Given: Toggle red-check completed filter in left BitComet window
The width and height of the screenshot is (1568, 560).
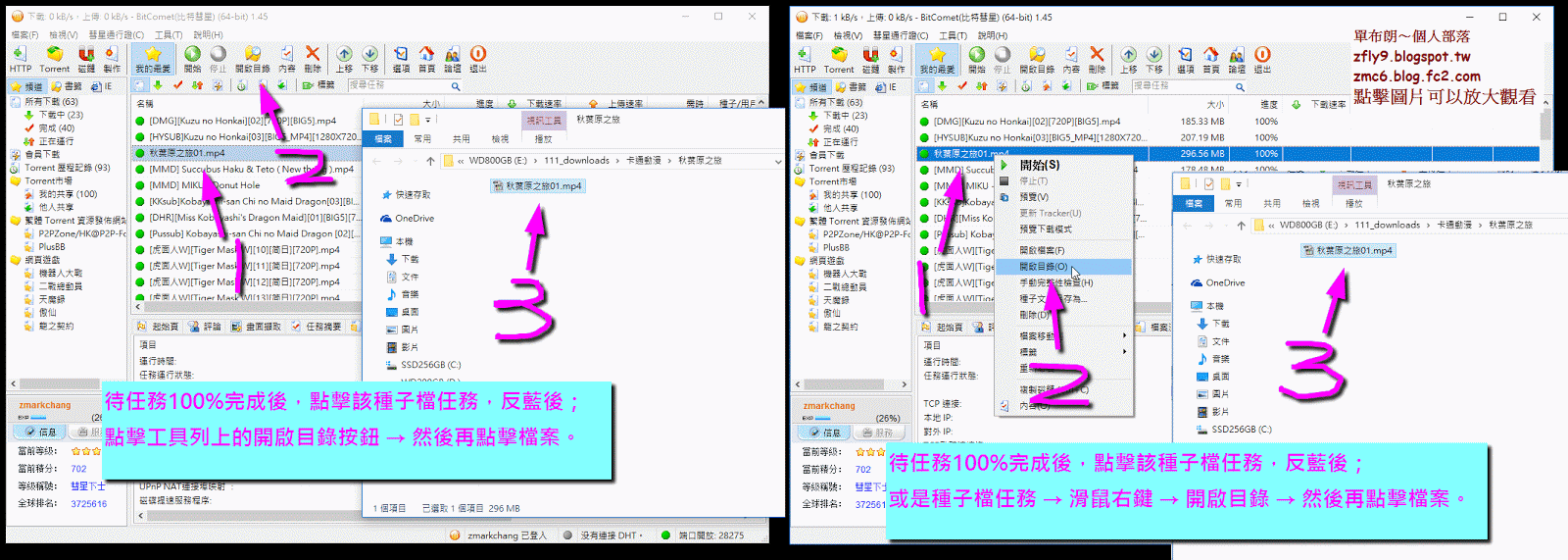Looking at the screenshot, I should click(x=177, y=86).
